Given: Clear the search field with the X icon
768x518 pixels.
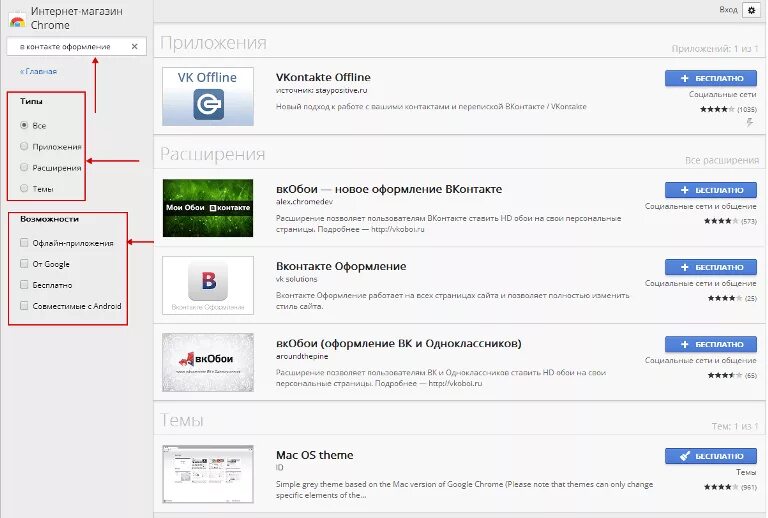Looking at the screenshot, I should [135, 47].
